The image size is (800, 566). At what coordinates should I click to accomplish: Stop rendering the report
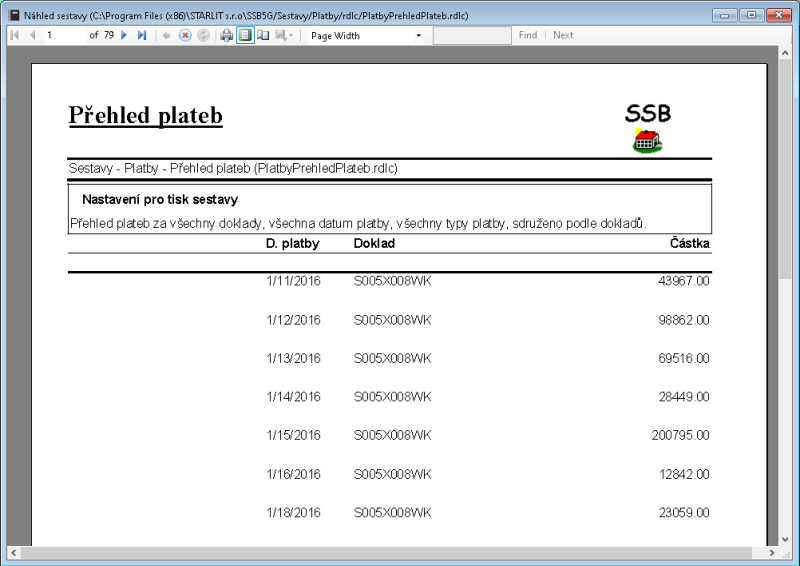(x=185, y=35)
